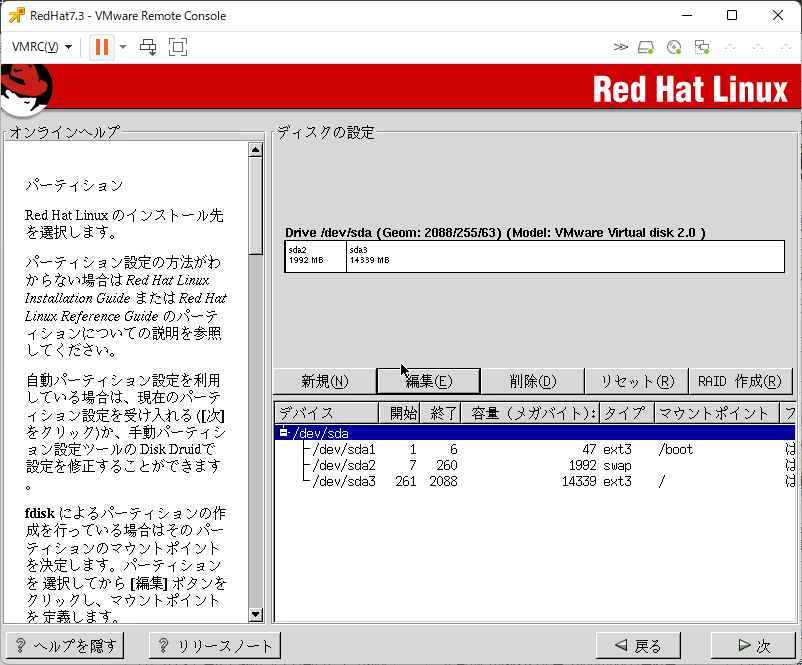
Task: Click the sda2 1992 MB disk segment
Action: tap(316, 256)
